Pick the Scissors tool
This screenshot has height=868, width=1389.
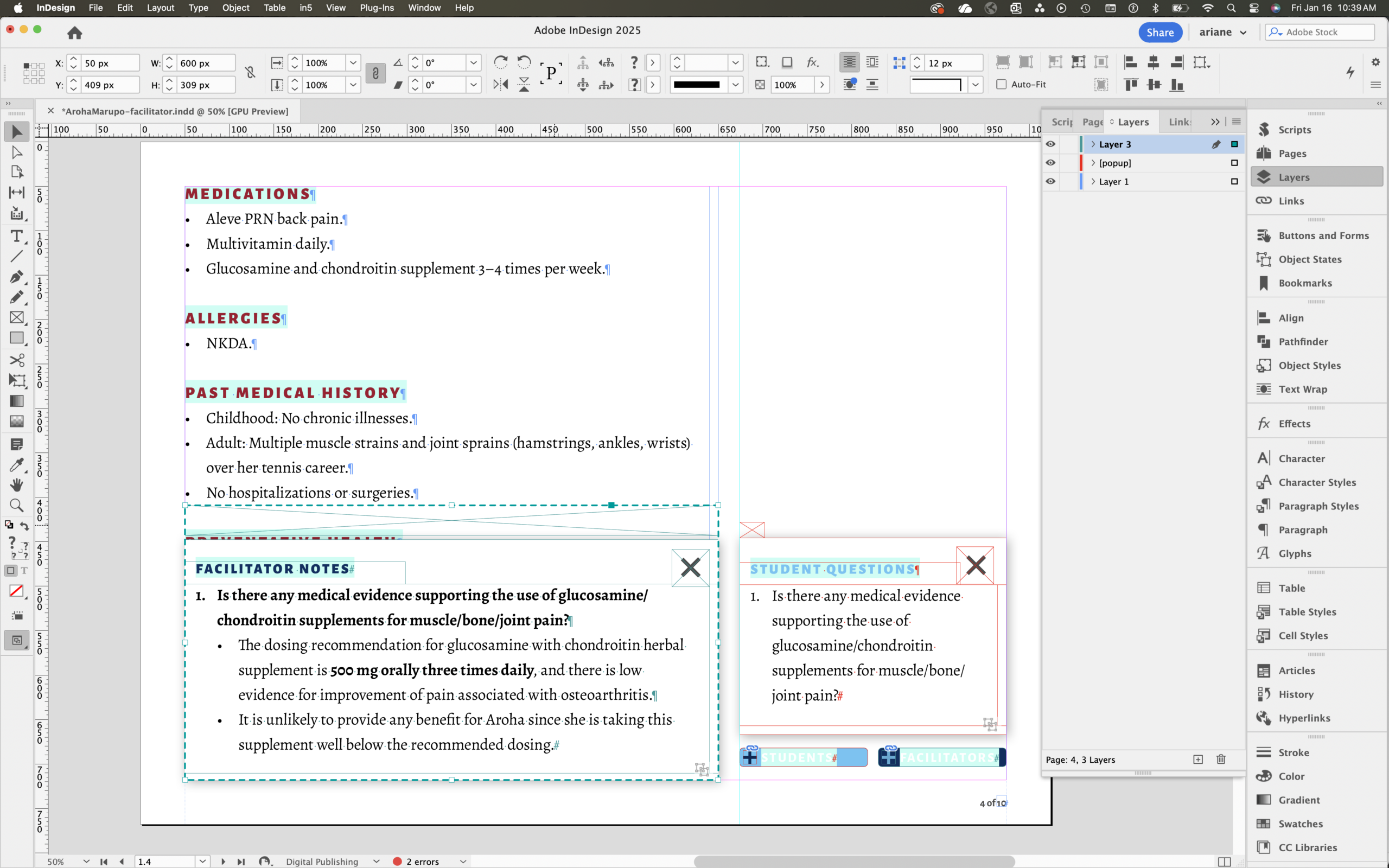coord(17,360)
